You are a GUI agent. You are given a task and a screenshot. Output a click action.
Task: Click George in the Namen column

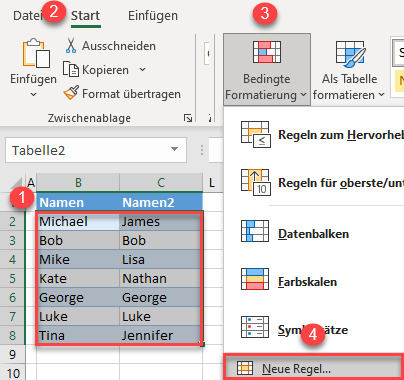click(x=78, y=297)
